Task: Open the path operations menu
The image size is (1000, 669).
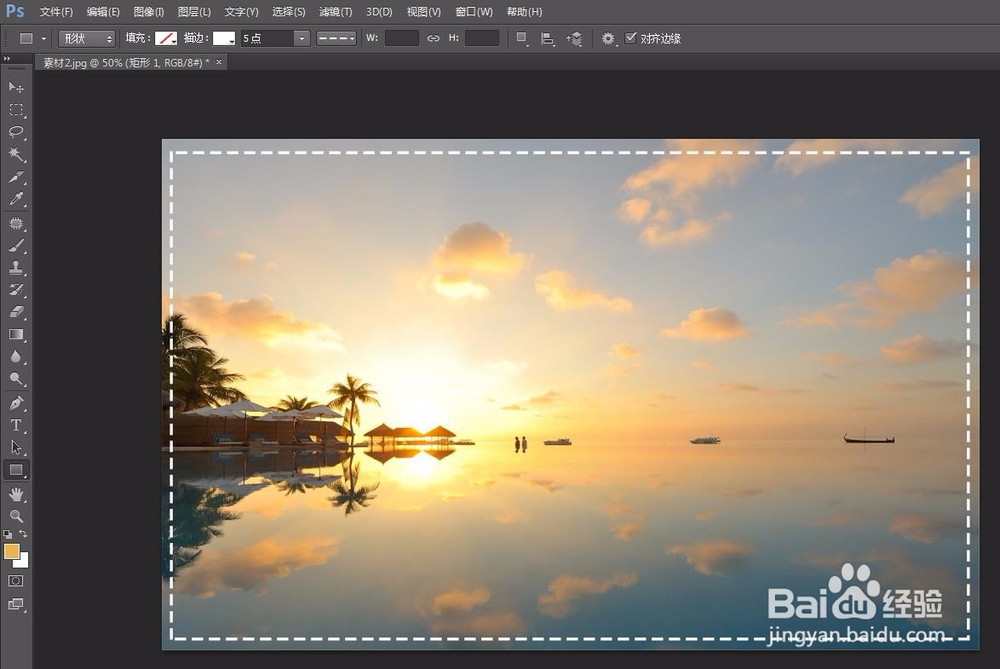Action: (522, 39)
